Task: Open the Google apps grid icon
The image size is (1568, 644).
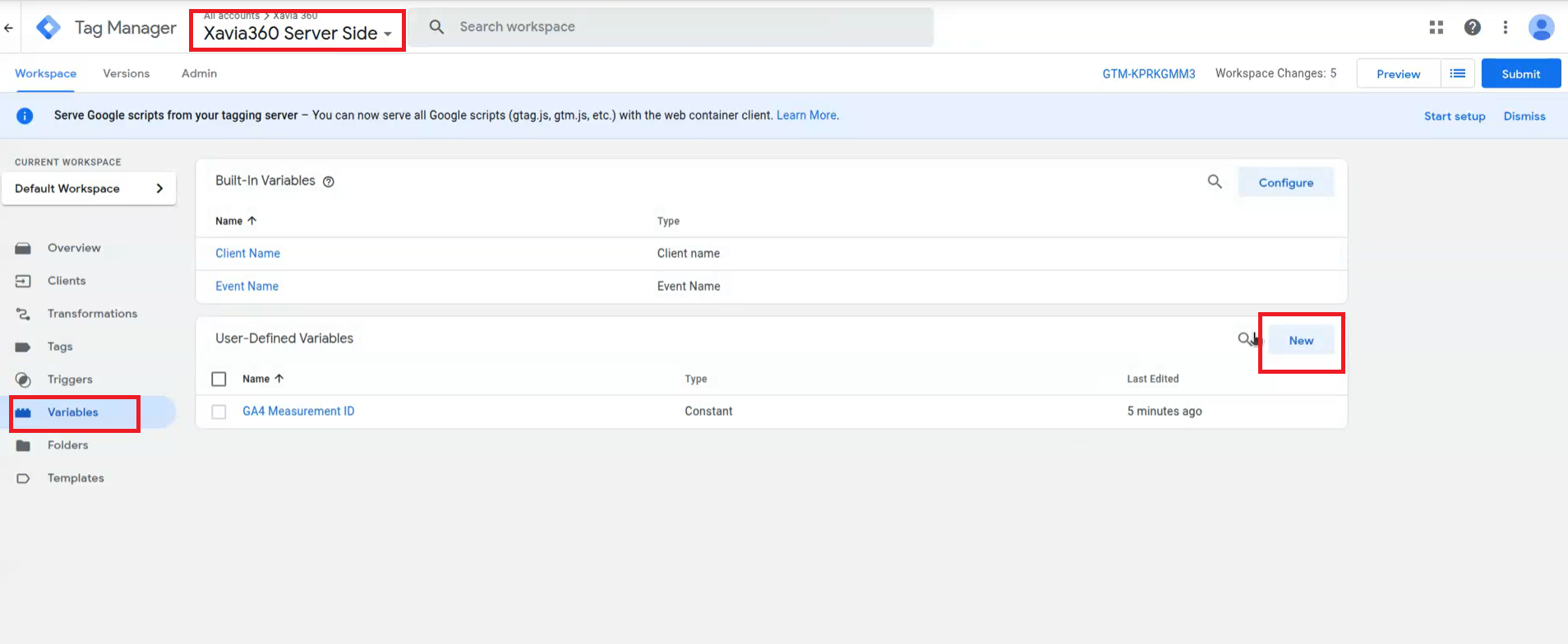Action: tap(1437, 27)
